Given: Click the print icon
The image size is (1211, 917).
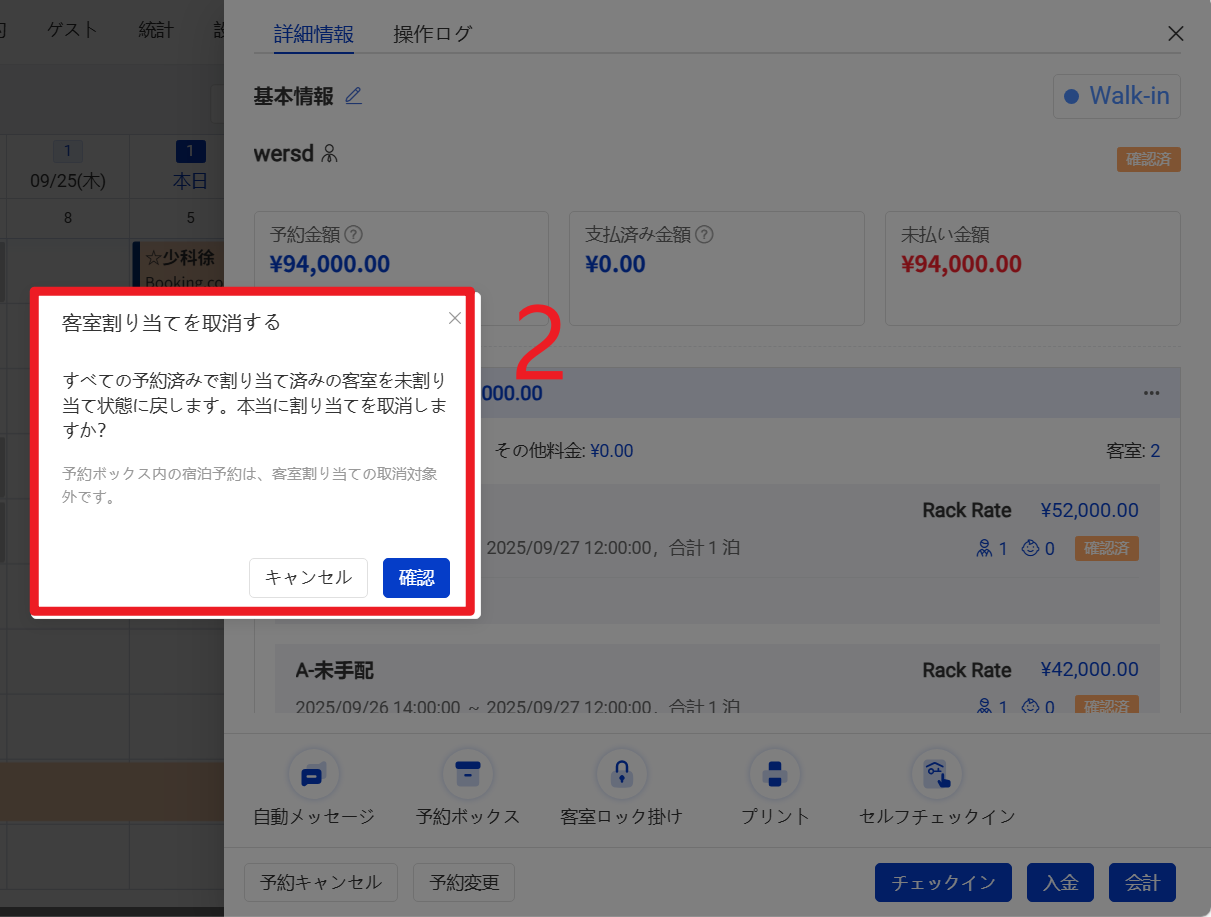Looking at the screenshot, I should 774,775.
